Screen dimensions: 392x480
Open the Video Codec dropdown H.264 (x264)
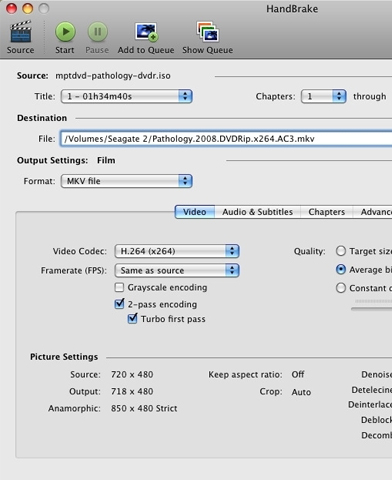177,251
